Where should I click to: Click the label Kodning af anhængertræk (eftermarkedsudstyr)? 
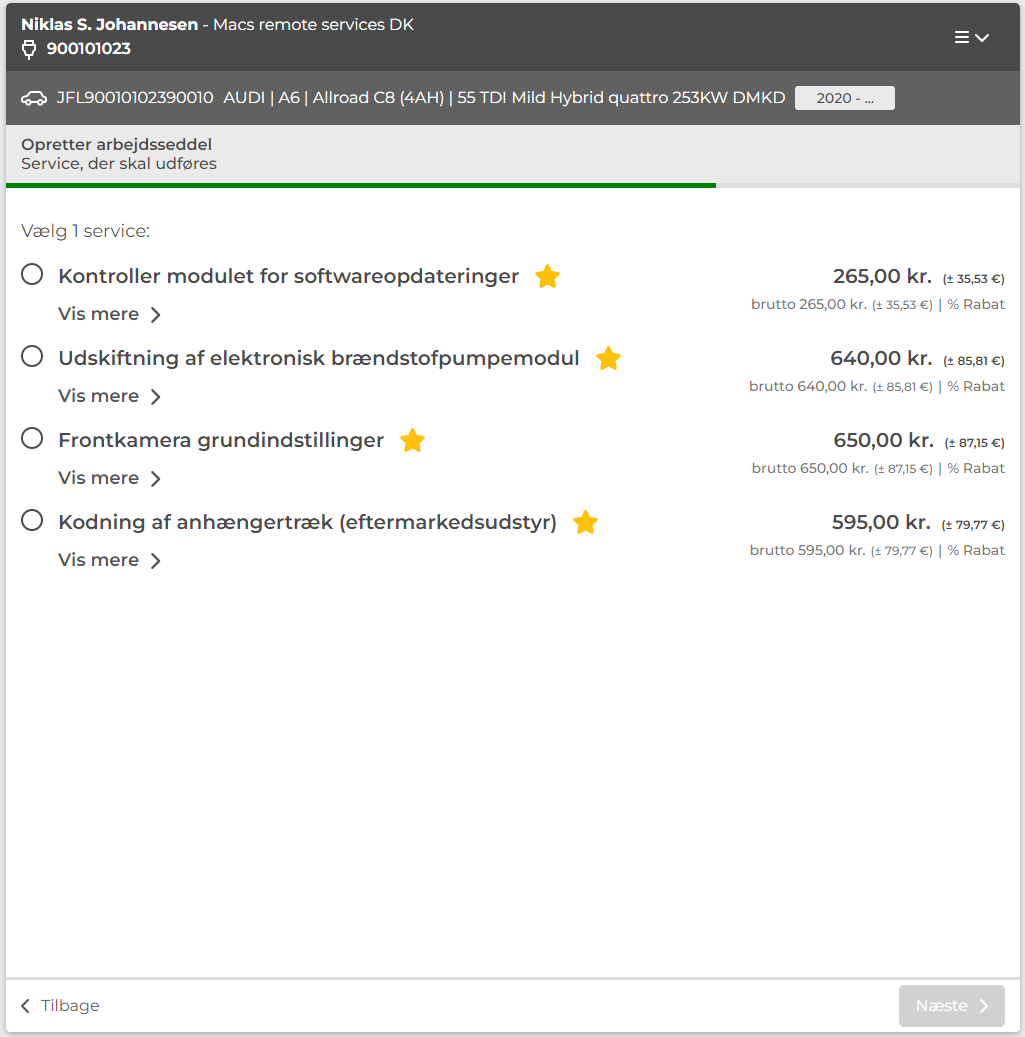pyautogui.click(x=308, y=522)
